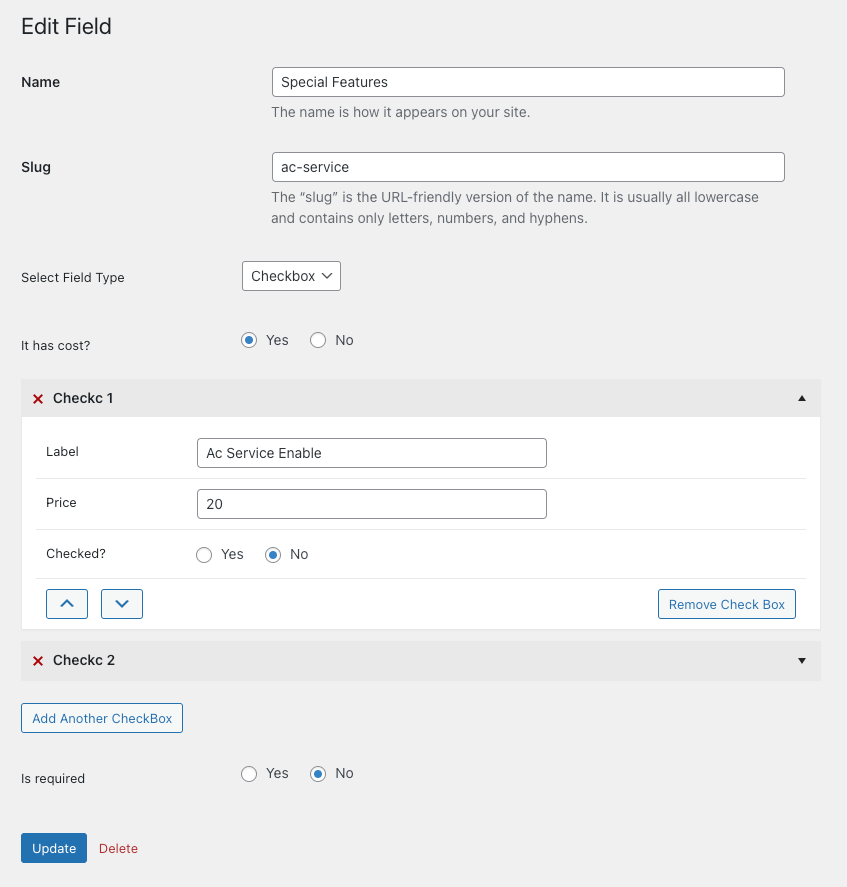Set Checked? to No
This screenshot has width=847, height=887.
point(273,554)
